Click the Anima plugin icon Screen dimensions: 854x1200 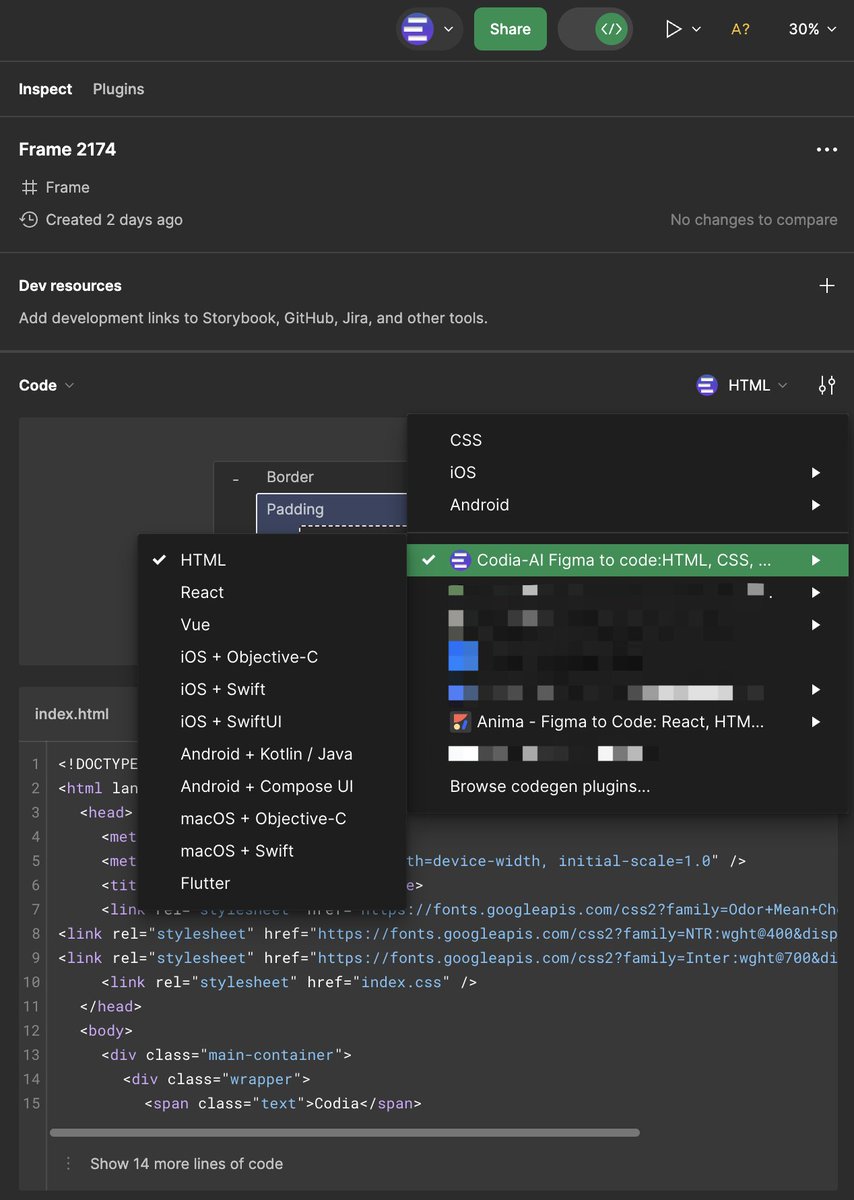point(460,721)
